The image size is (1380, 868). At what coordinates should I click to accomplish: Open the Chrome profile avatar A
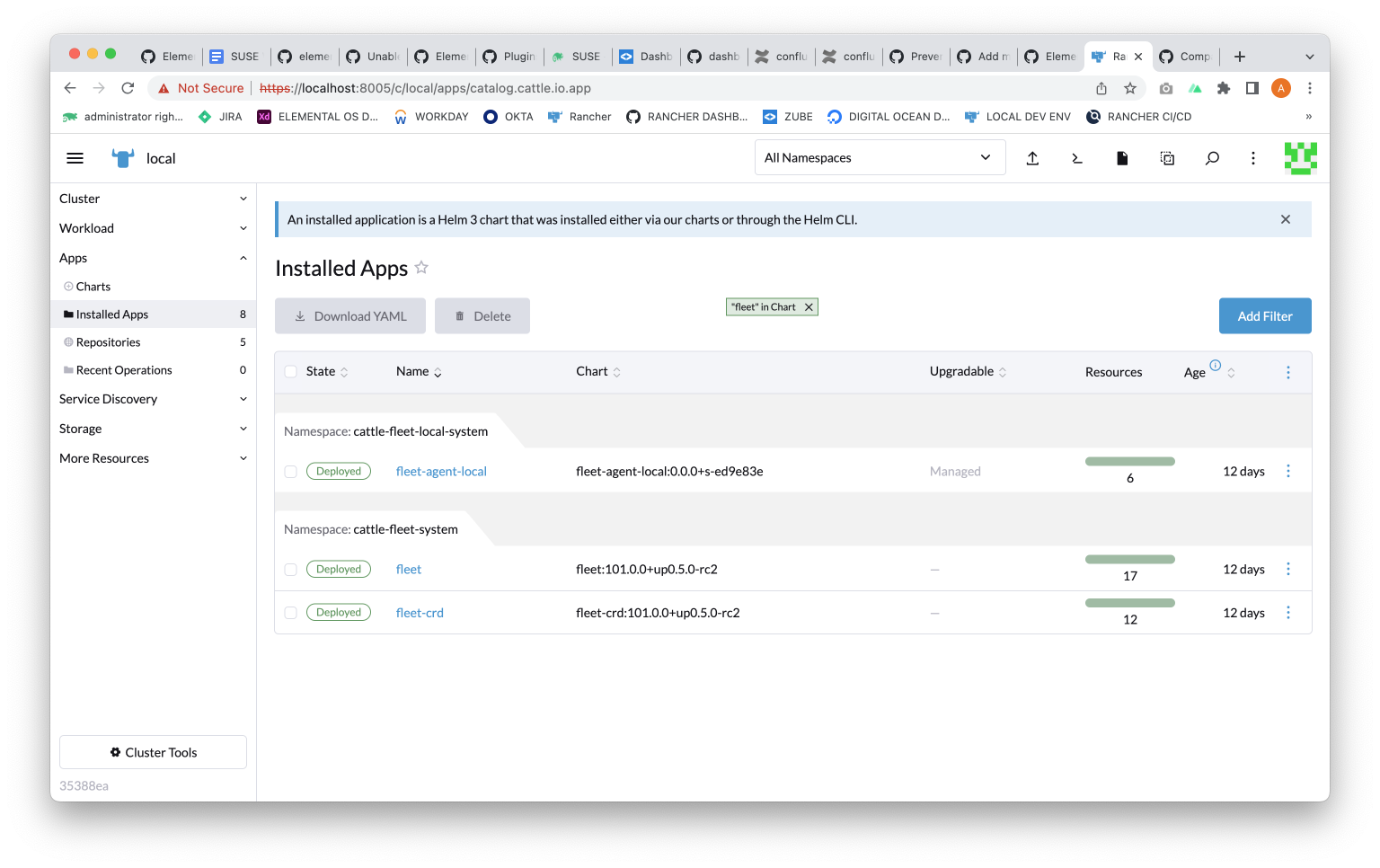pos(1281,88)
